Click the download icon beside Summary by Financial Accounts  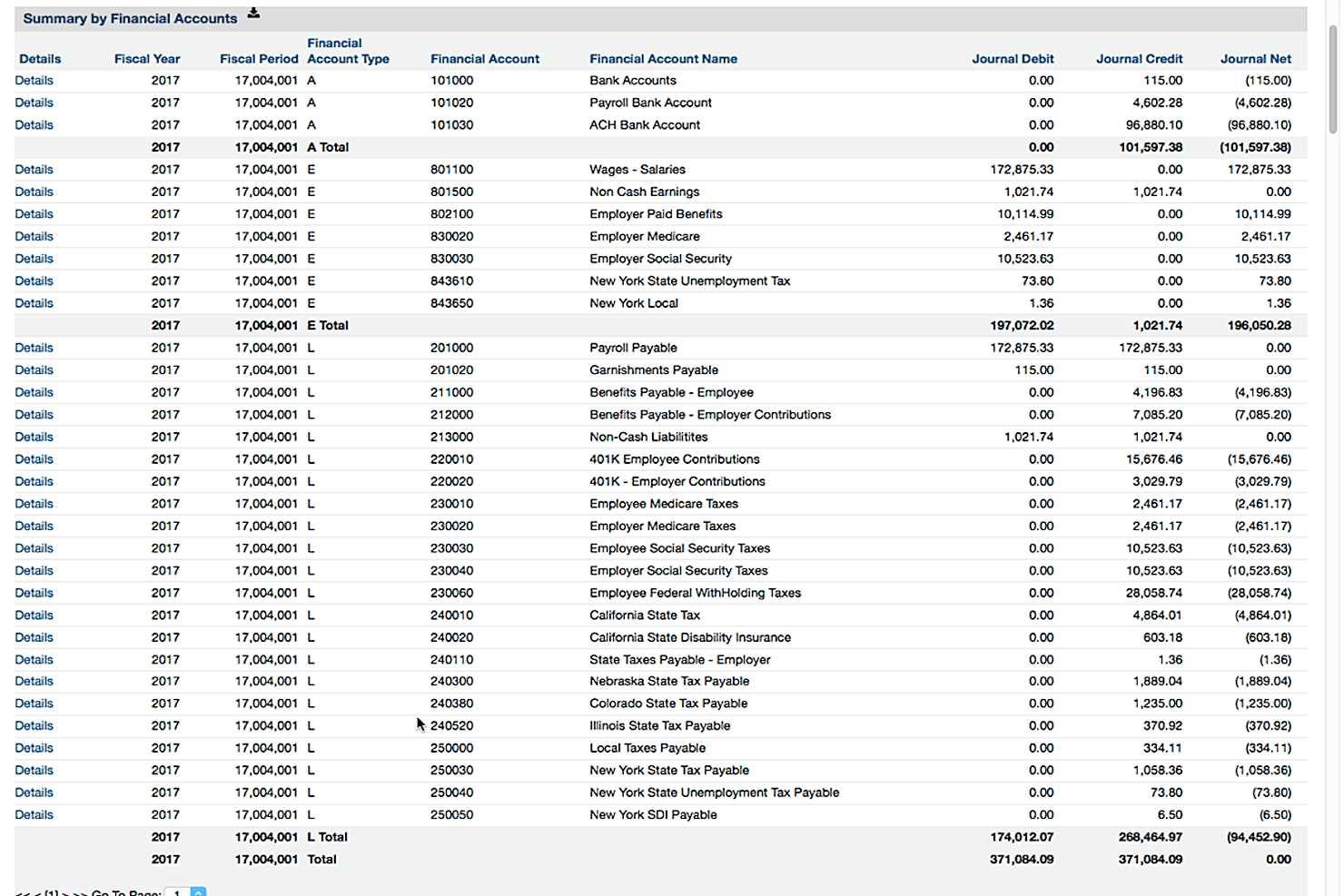click(253, 14)
